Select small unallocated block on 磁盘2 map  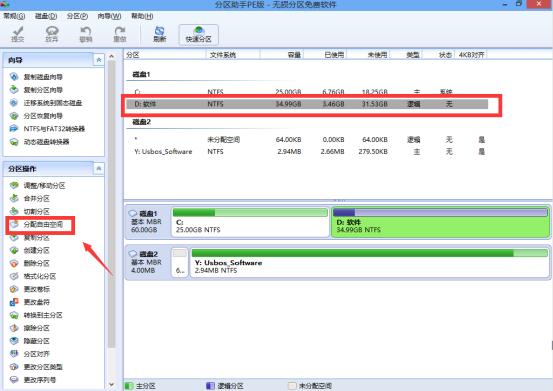[180, 263]
